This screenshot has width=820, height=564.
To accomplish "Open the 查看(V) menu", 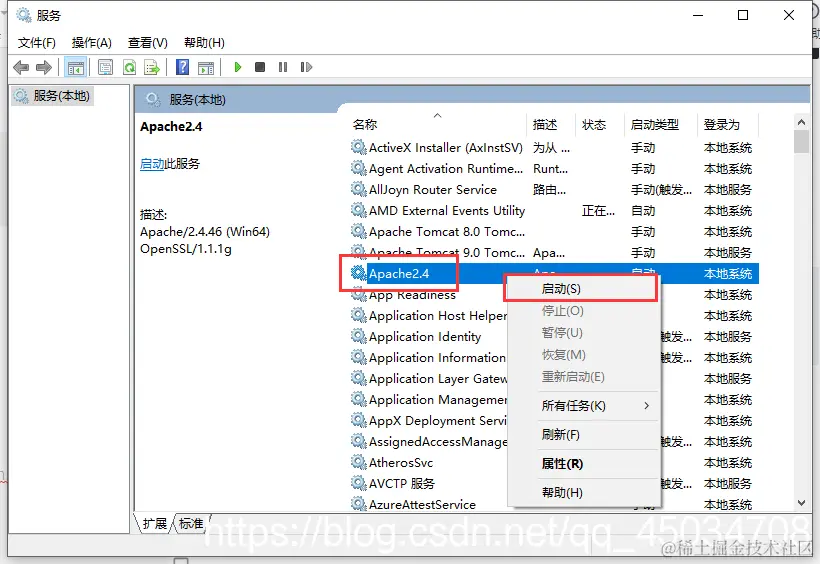I will point(148,42).
